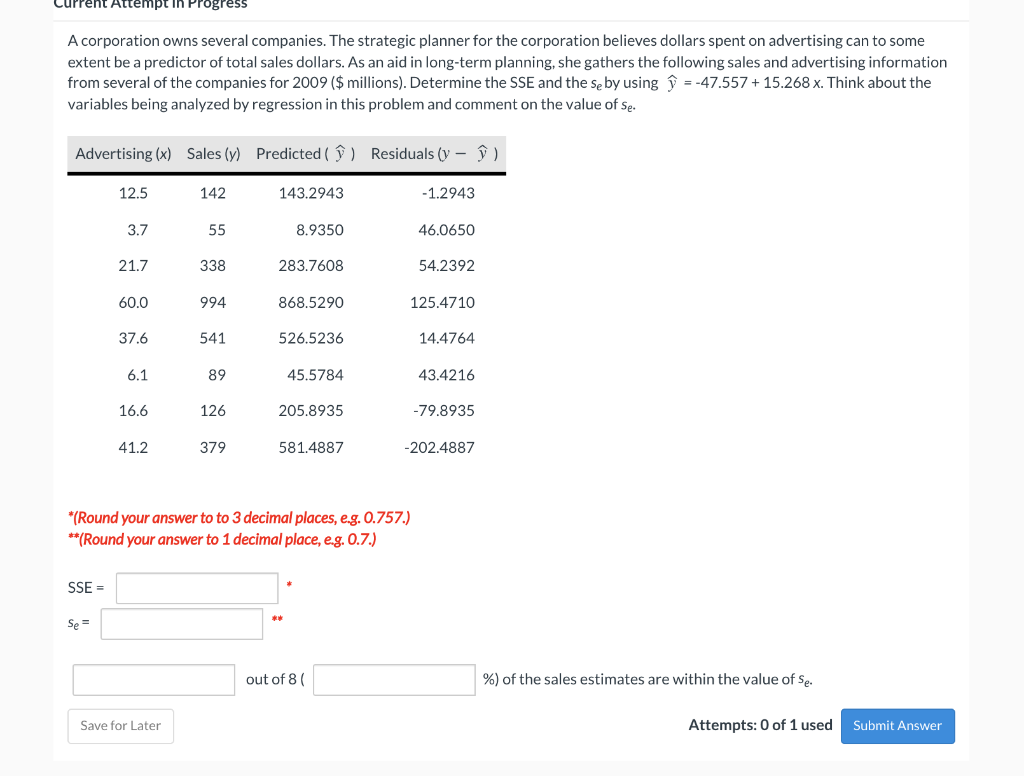Click the advertising value 41.2
Viewport: 1024px width, 776px height.
click(133, 447)
